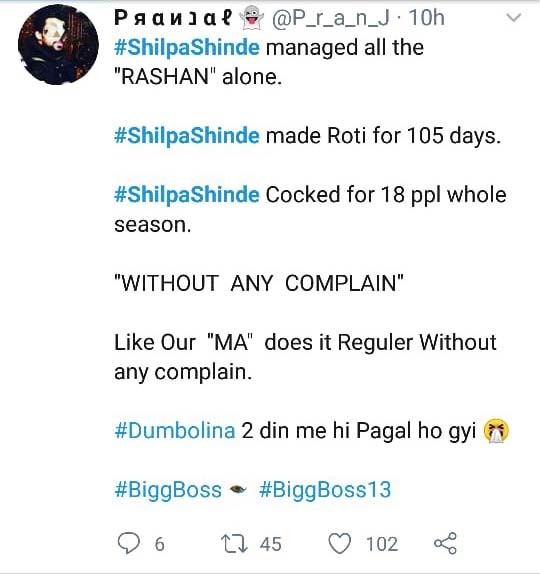Screen dimensions: 540x578
Task: Click the crying face emoji
Action: click(496, 431)
